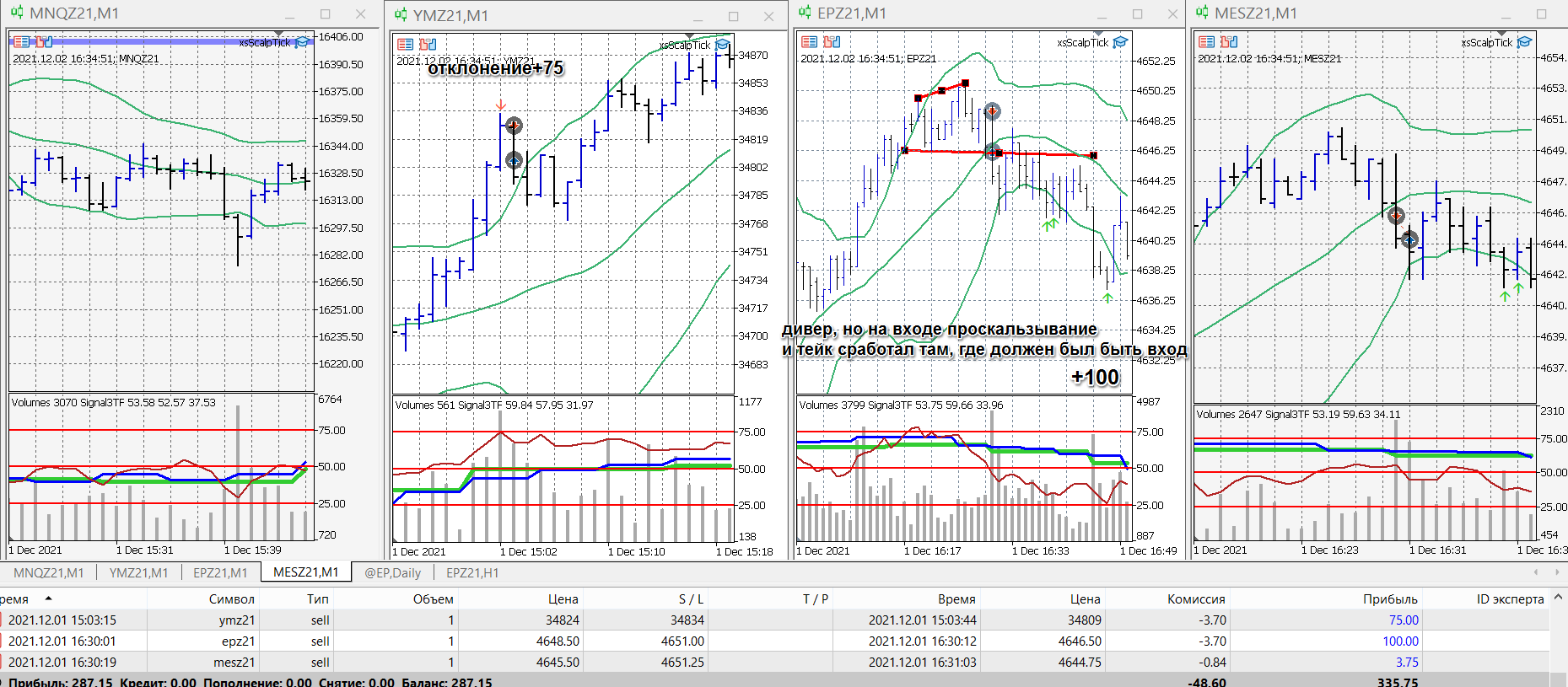Click sell entry marker on EPZ21 chart
Viewport: 1568px width, 687px height.
tap(993, 110)
